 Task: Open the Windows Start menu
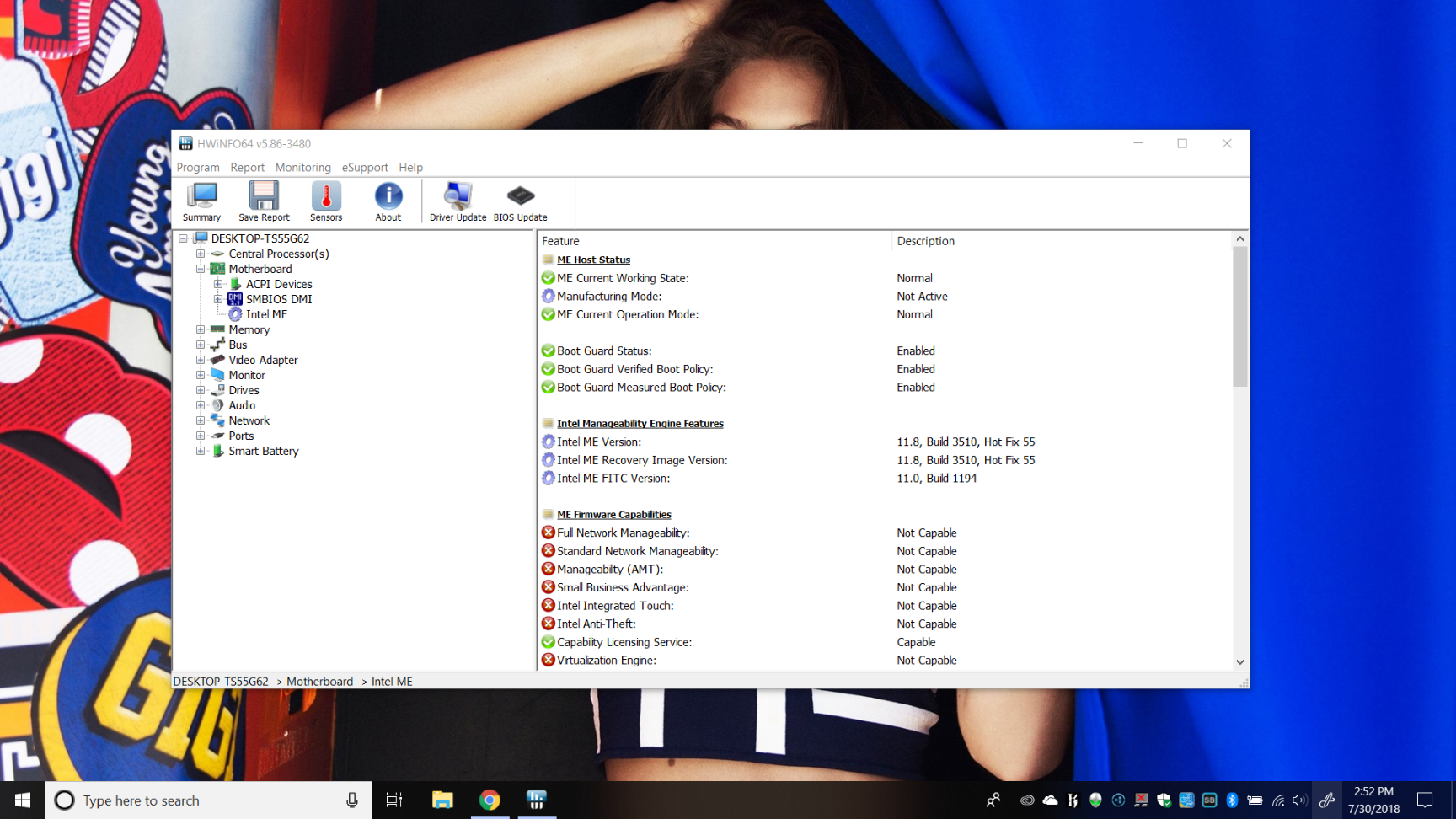(x=23, y=800)
